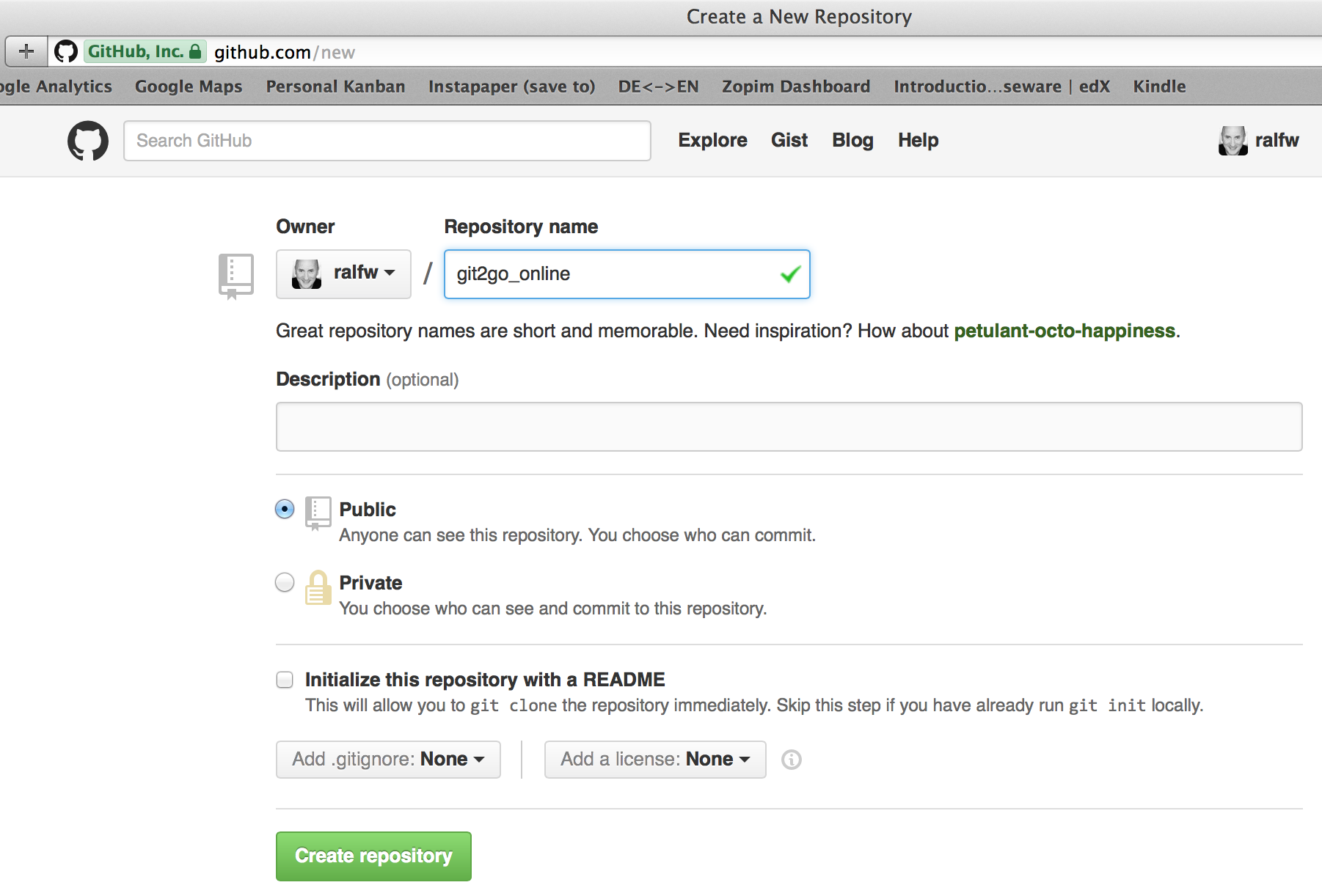Image resolution: width=1322 pixels, height=896 pixels.
Task: Open Blog in the navigation
Action: (852, 140)
